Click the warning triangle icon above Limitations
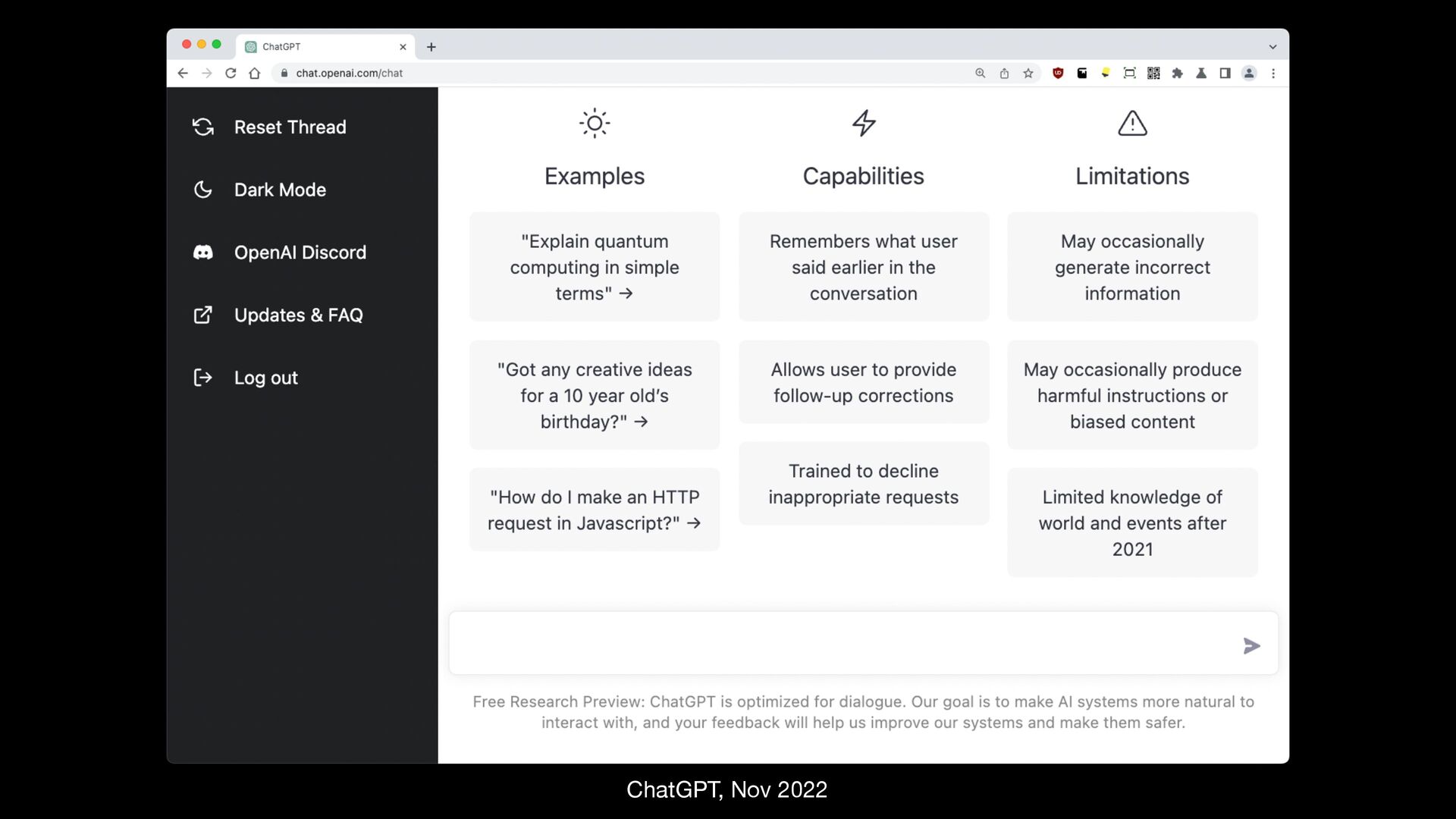 tap(1132, 123)
